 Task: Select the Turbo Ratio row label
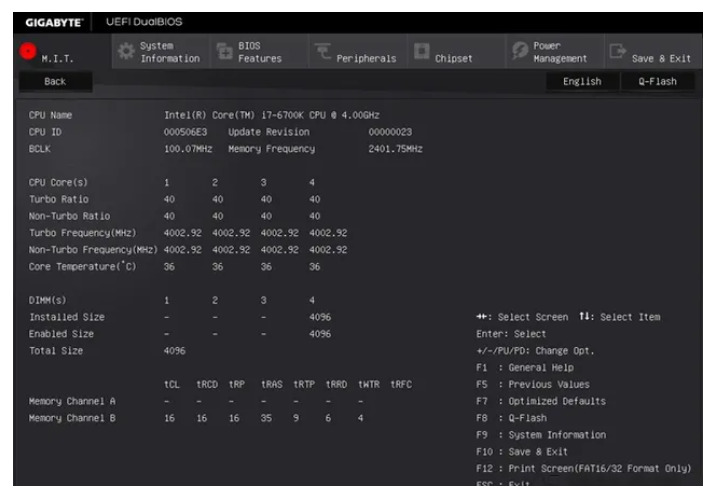pos(59,198)
